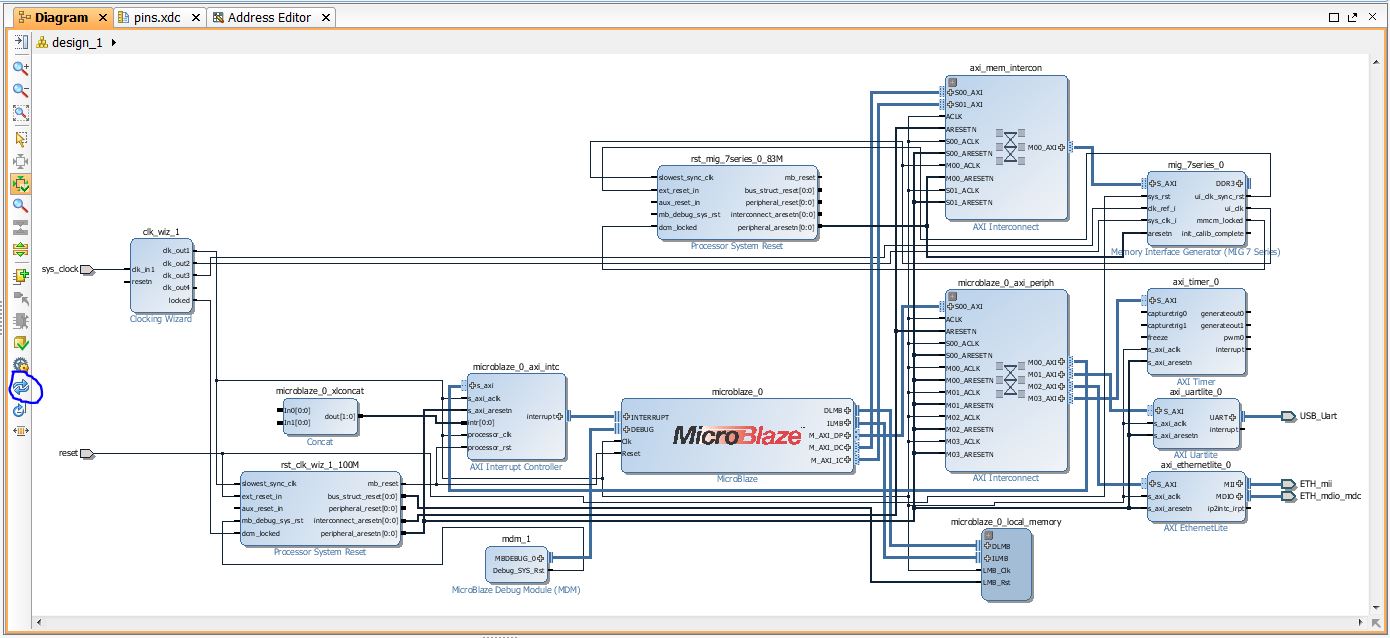
Task: Click the Expand All toolbar icon
Action: 20,250
